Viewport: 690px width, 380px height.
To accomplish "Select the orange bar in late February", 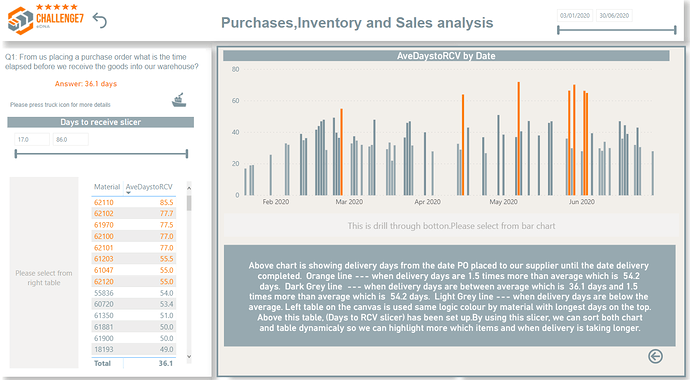I will point(341,152).
